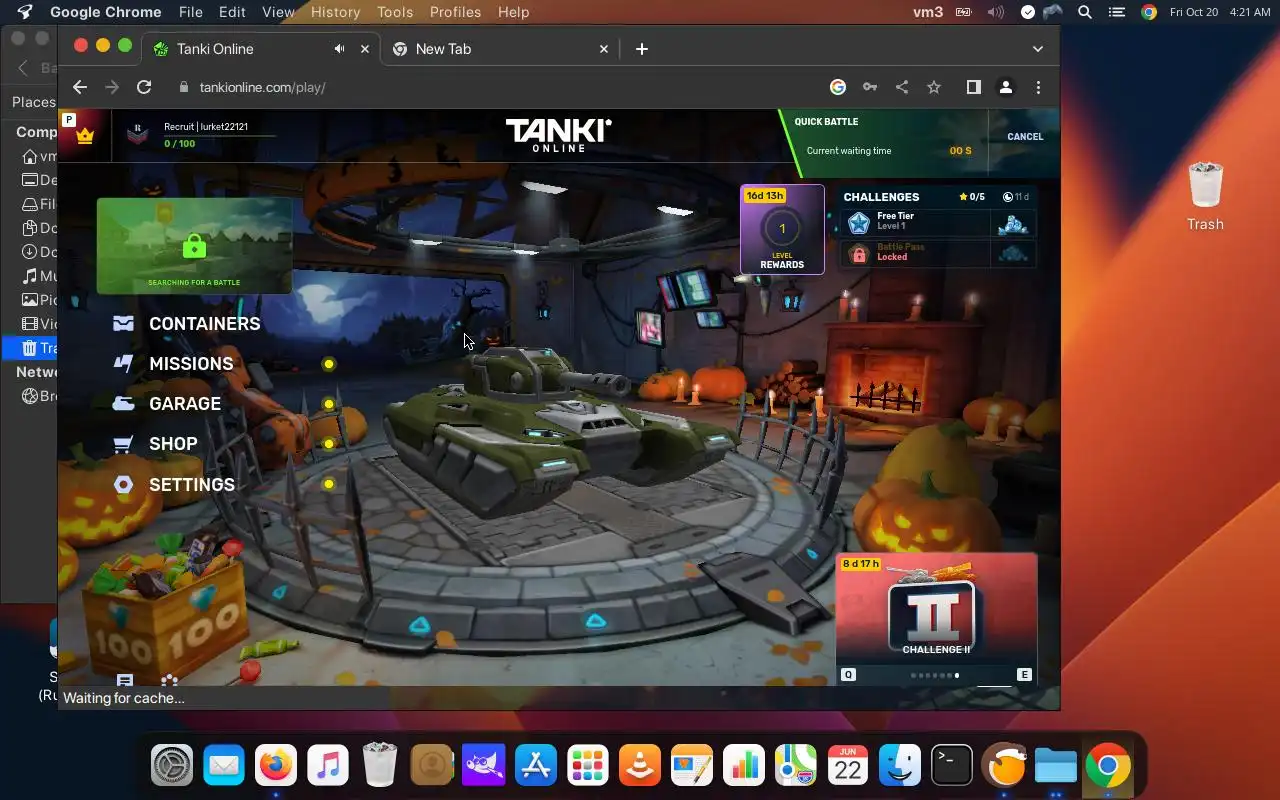Viewport: 1280px width, 800px height.
Task: Open System Preferences from the Dock
Action: (172, 767)
